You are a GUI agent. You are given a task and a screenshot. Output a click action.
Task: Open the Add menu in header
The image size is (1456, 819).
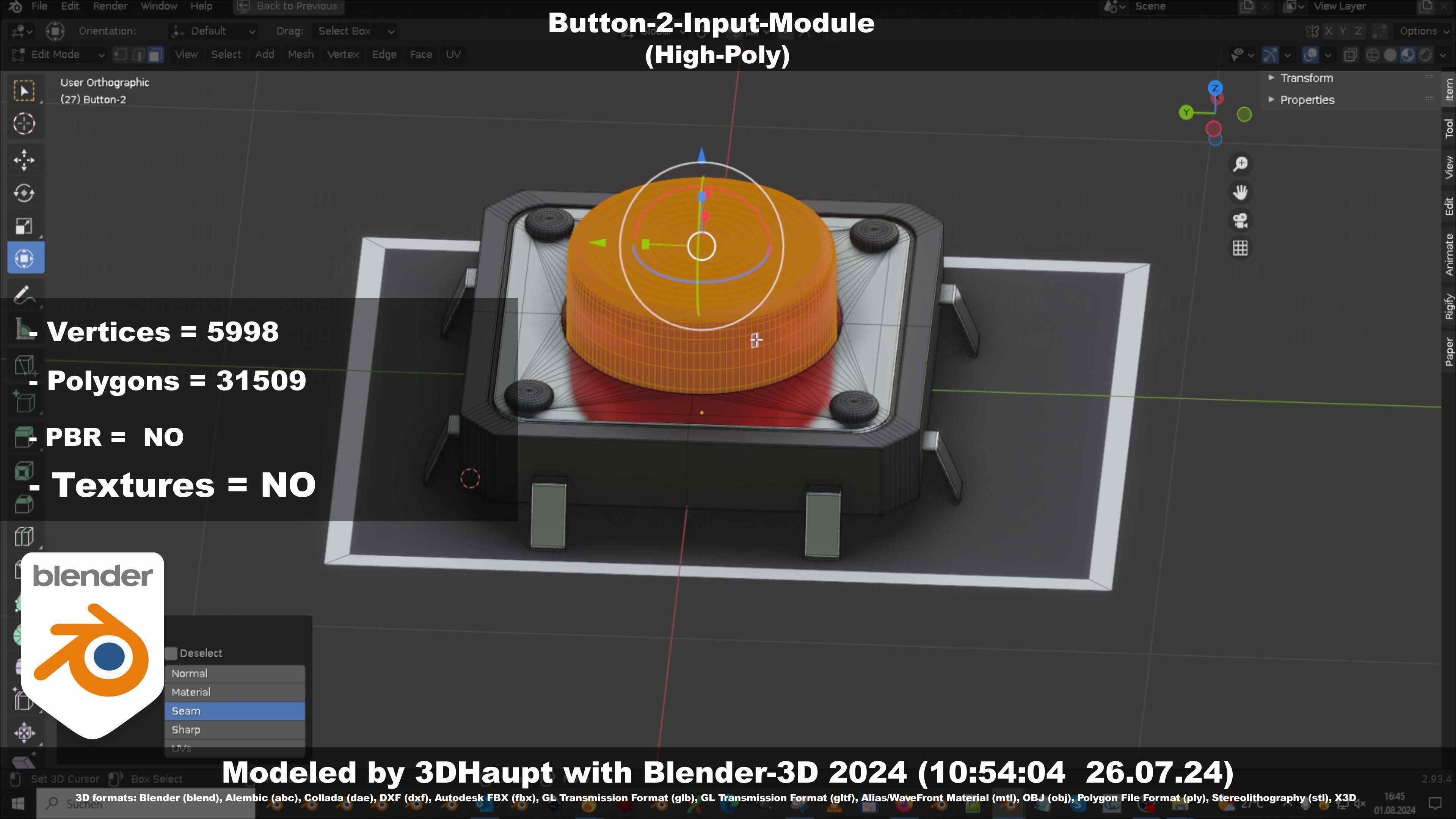[265, 55]
